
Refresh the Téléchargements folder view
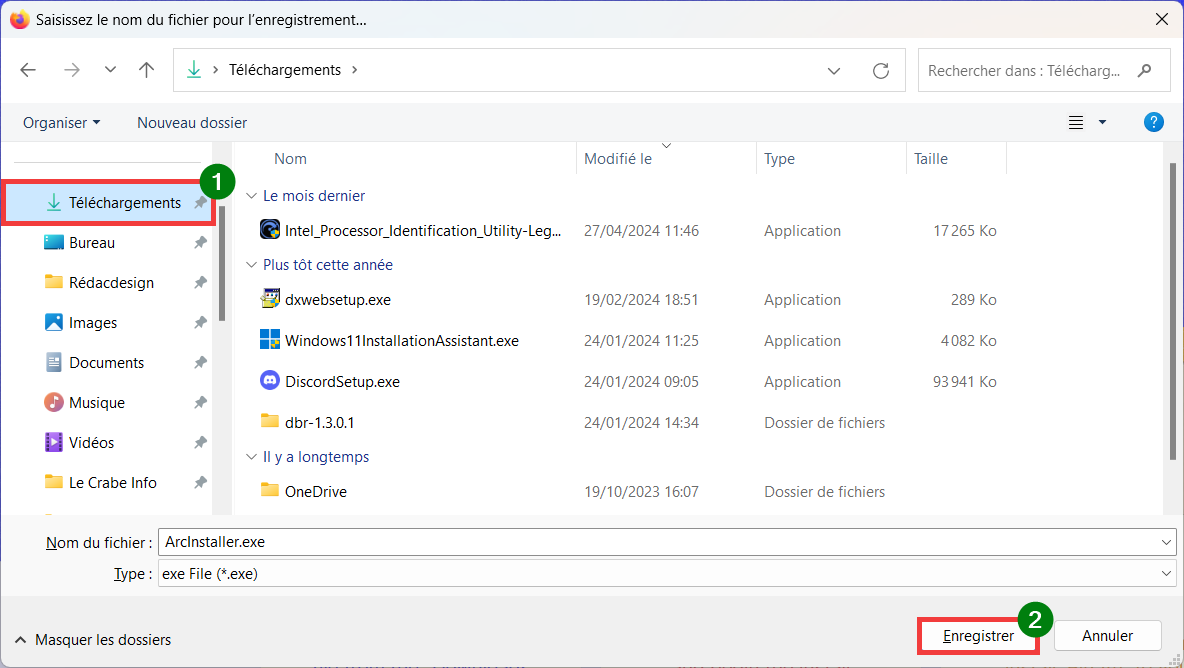click(880, 70)
